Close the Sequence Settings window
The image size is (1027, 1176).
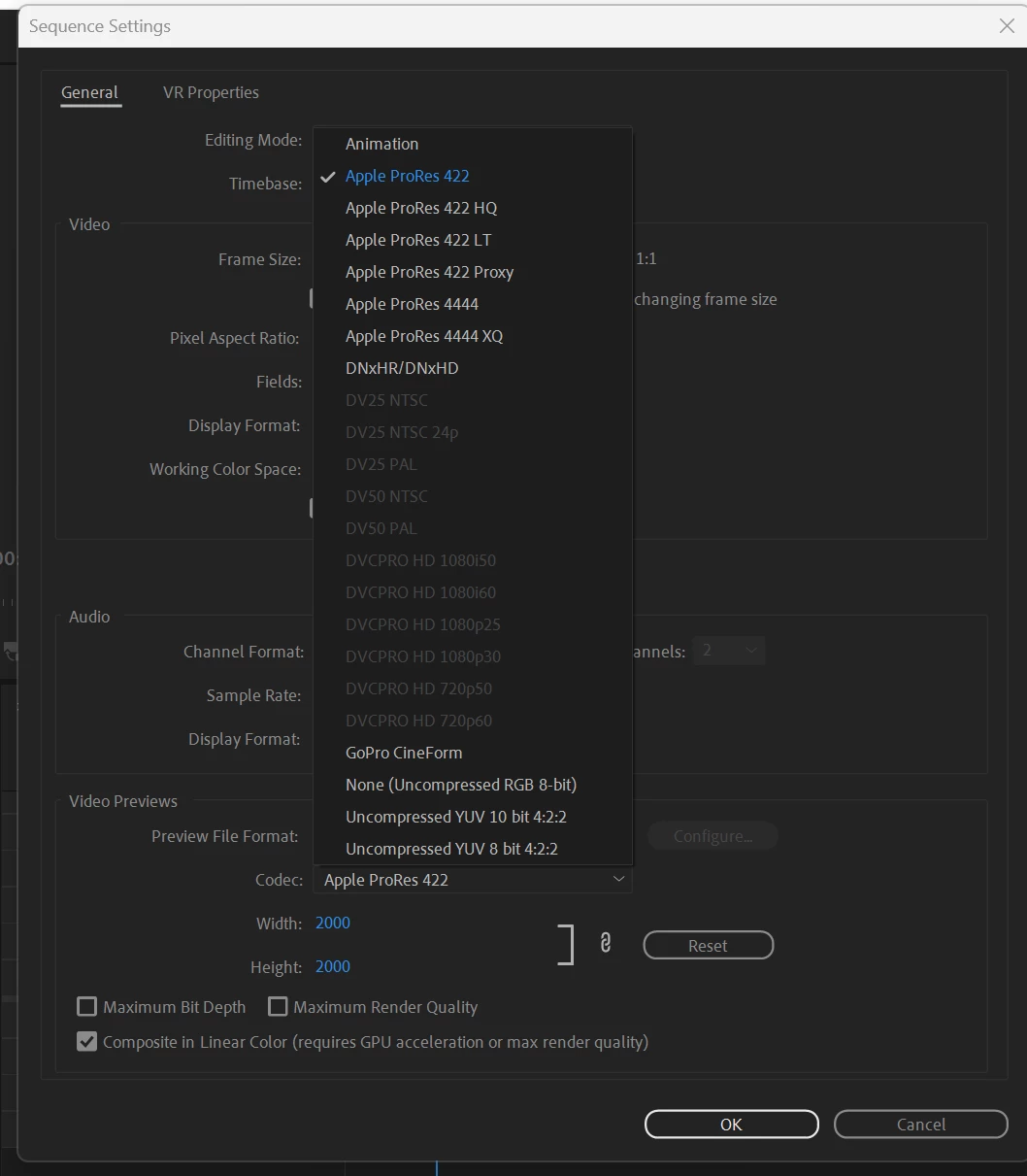[1007, 26]
